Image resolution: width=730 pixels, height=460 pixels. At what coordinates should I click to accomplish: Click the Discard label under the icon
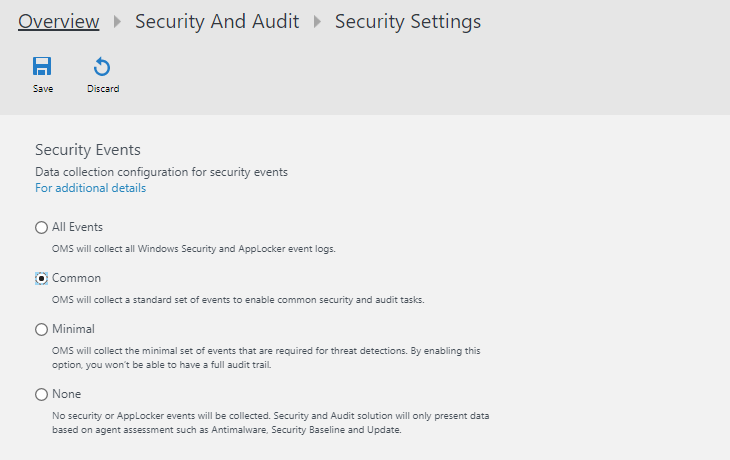(x=103, y=89)
